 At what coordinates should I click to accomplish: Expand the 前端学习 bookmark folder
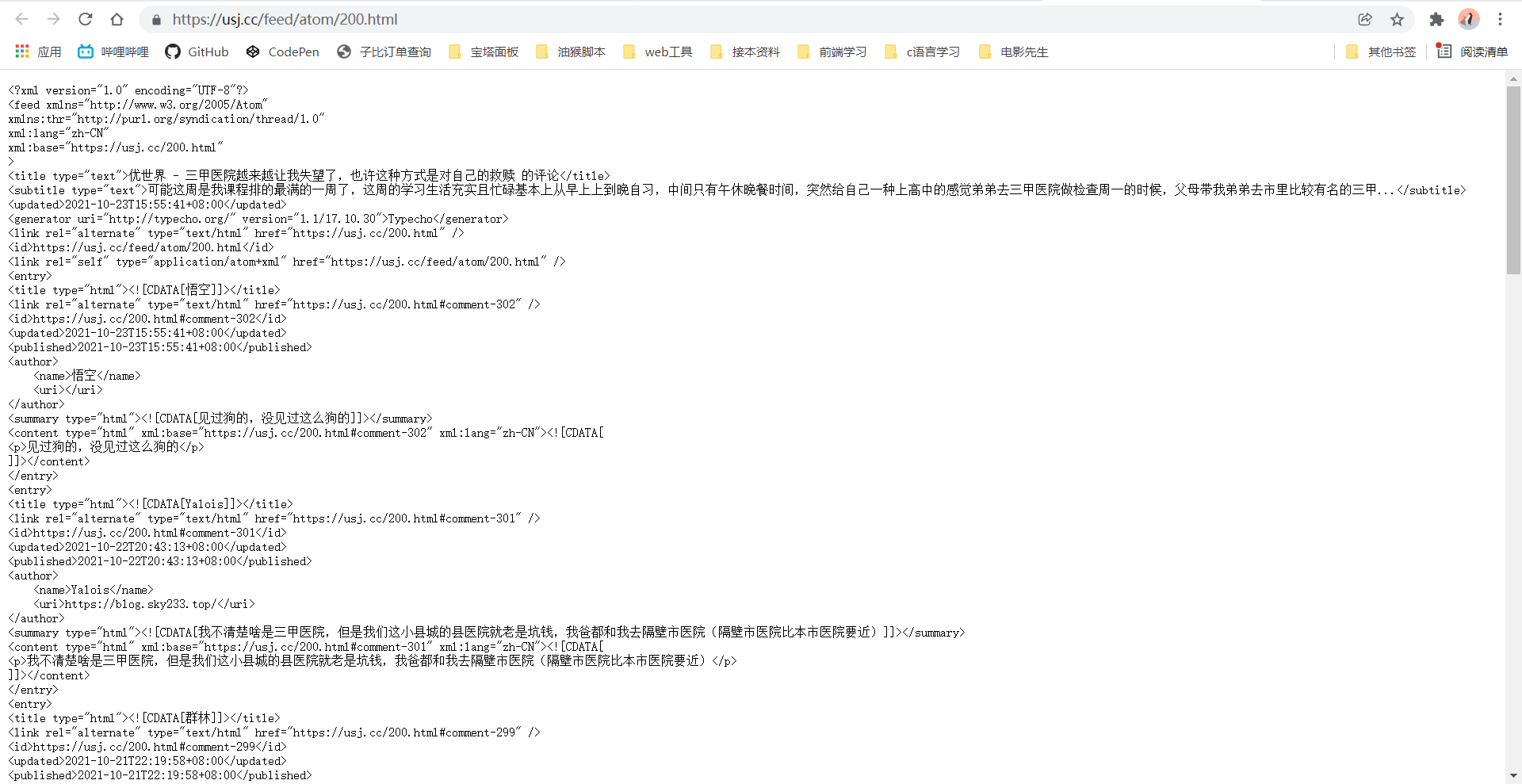pyautogui.click(x=832, y=52)
